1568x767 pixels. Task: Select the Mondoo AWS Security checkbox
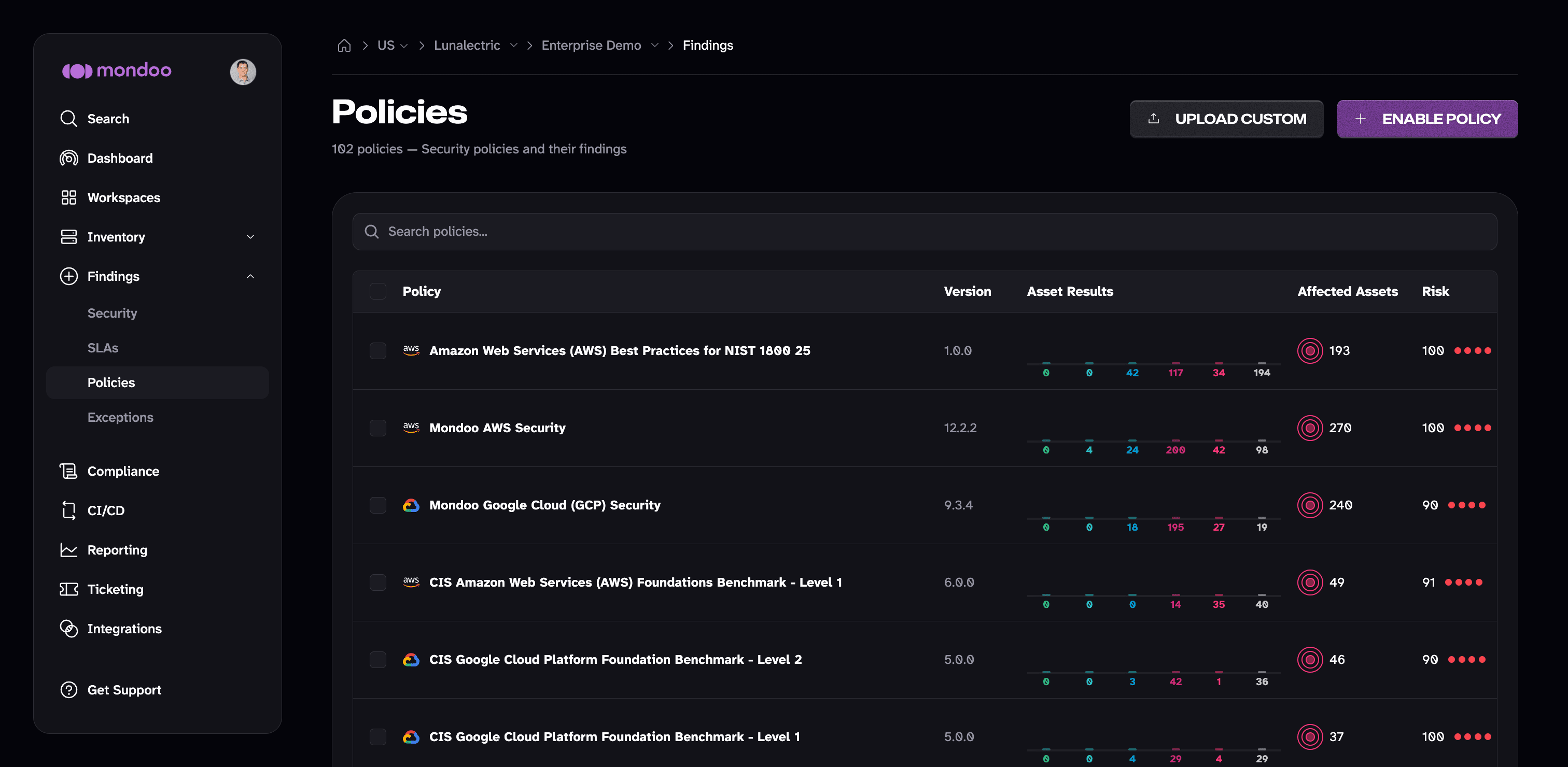click(x=378, y=428)
